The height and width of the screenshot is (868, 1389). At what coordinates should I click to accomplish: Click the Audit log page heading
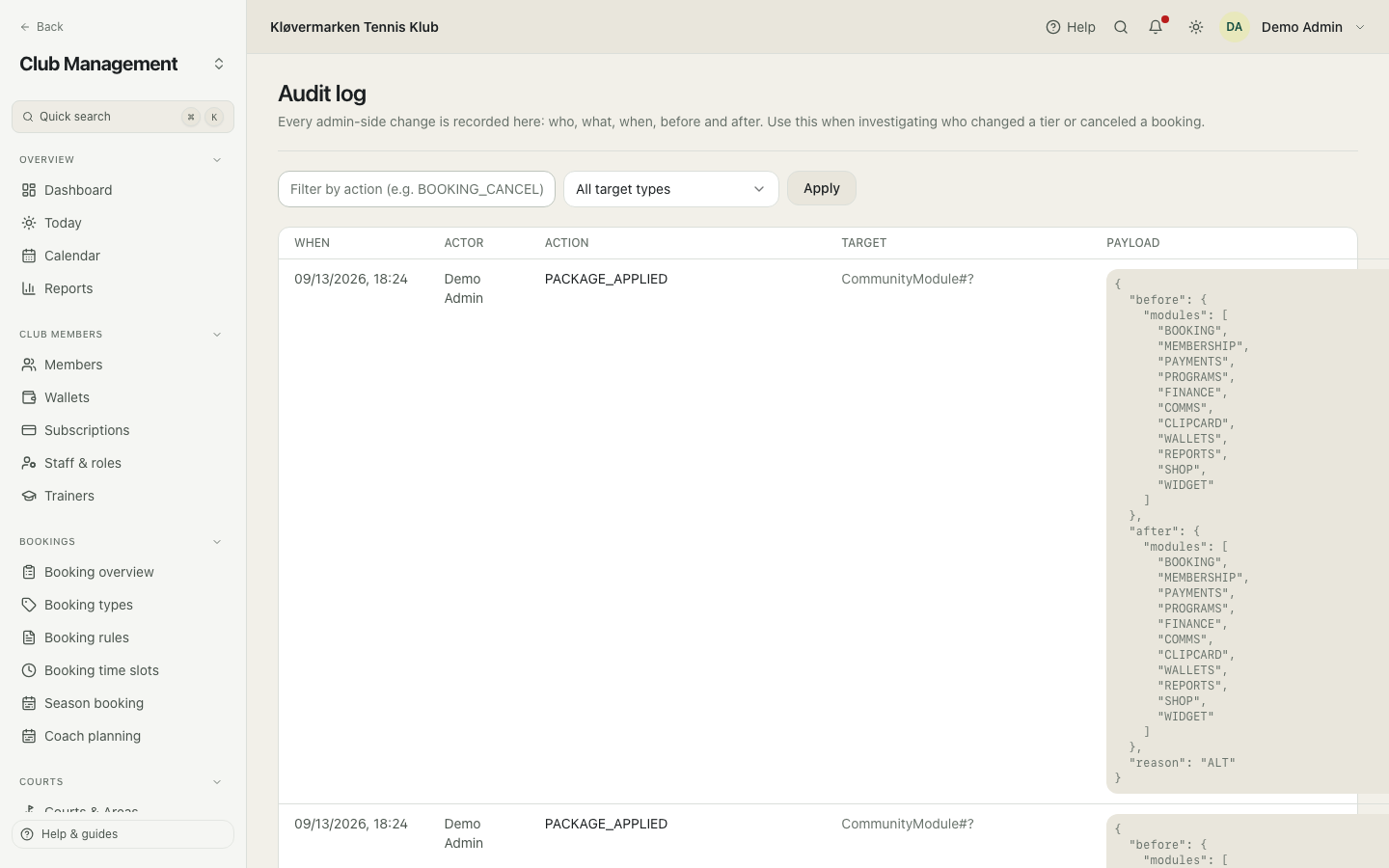(x=322, y=94)
